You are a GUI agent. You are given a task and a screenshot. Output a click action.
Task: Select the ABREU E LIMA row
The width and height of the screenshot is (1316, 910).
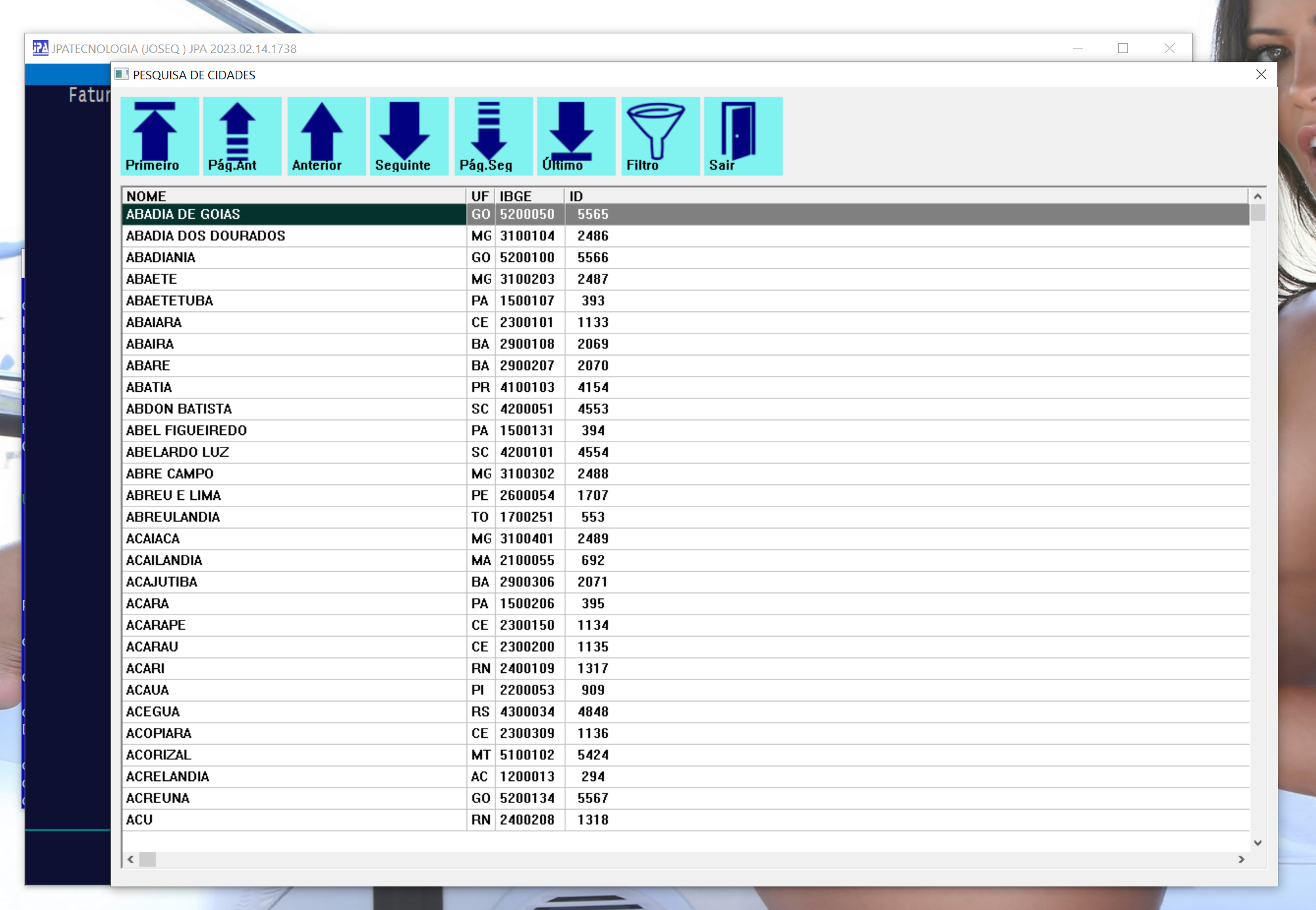(x=174, y=495)
